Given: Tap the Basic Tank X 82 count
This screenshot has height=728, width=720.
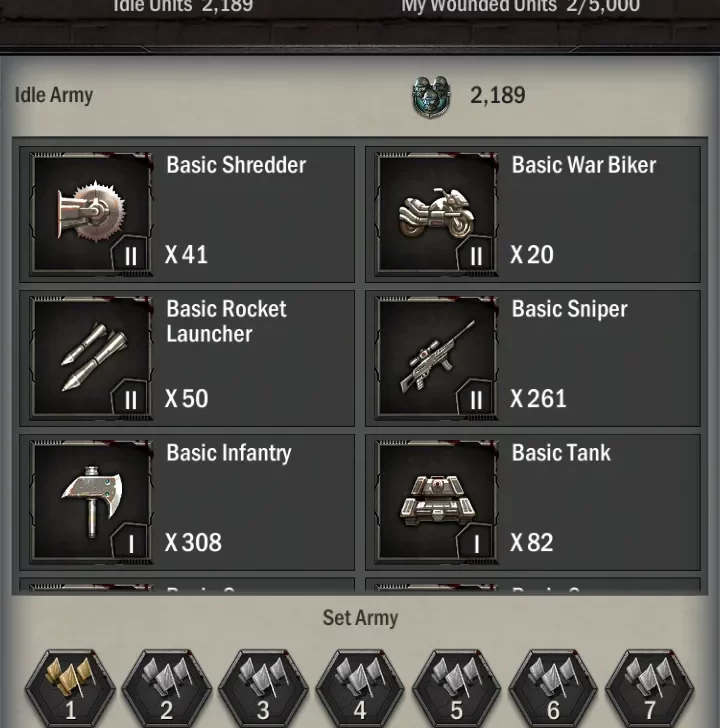Looking at the screenshot, I should (x=532, y=542).
